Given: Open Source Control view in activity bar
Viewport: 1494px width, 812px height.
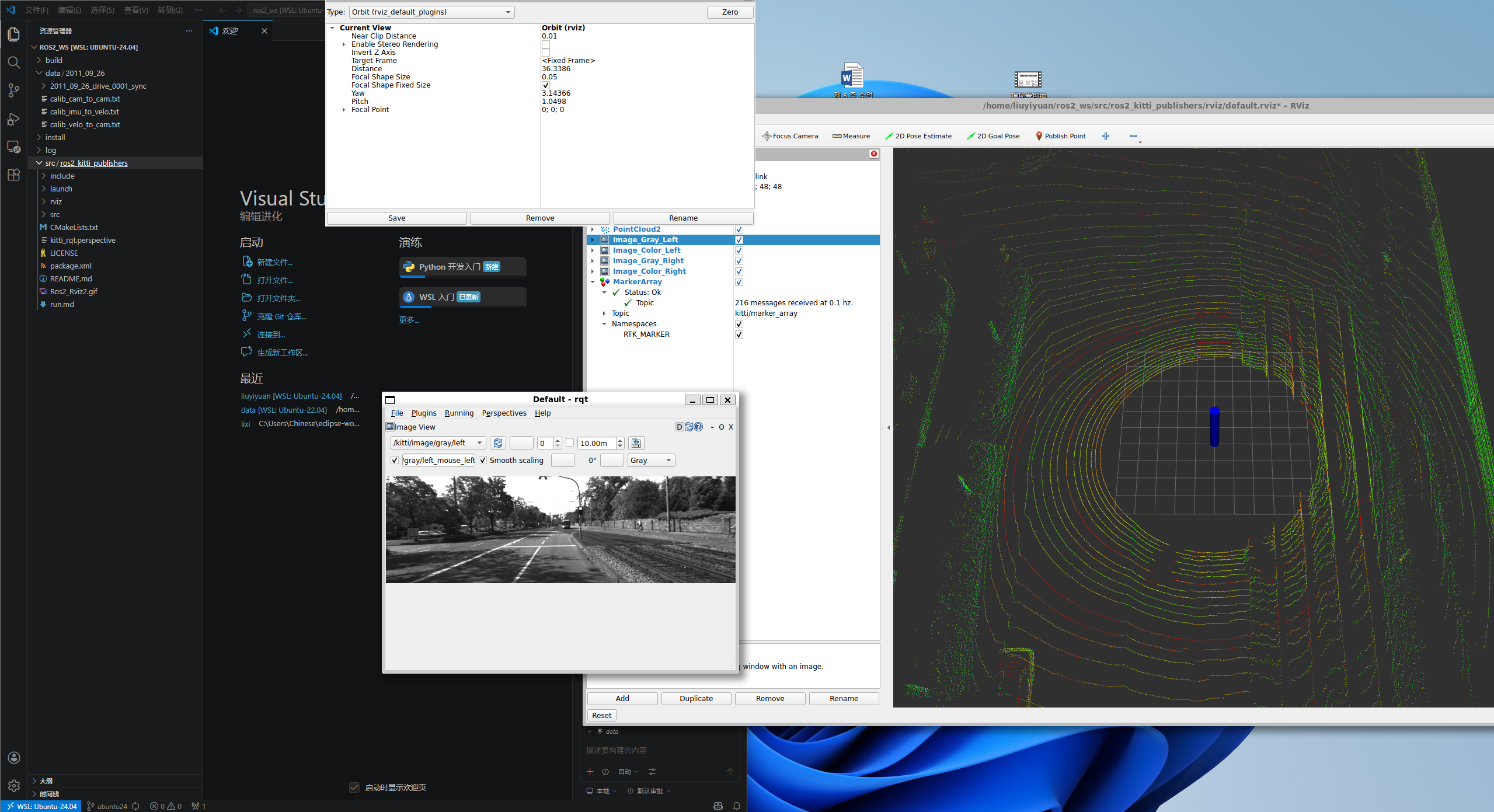Looking at the screenshot, I should coord(14,90).
